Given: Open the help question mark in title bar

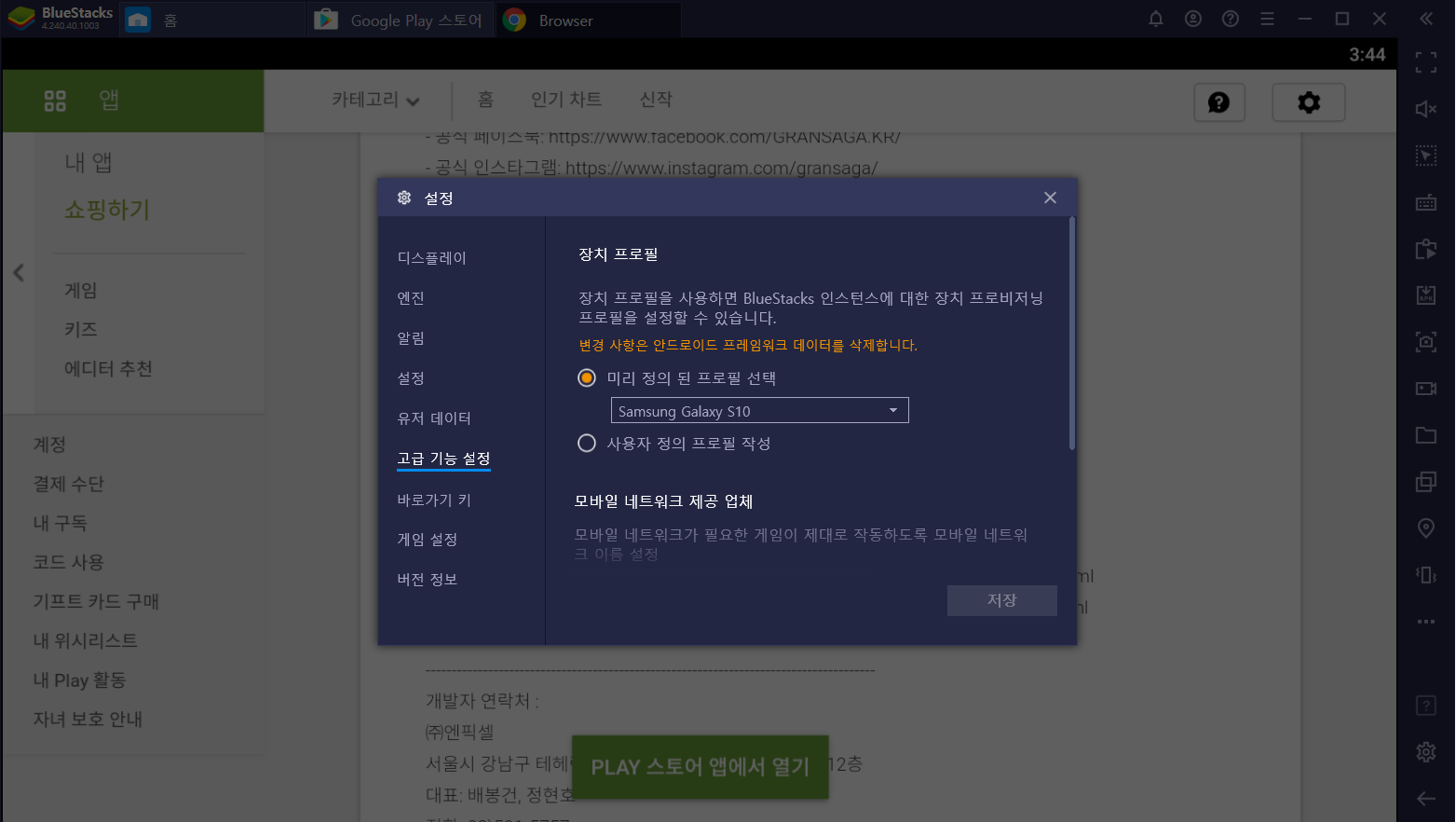Looking at the screenshot, I should click(x=1231, y=19).
